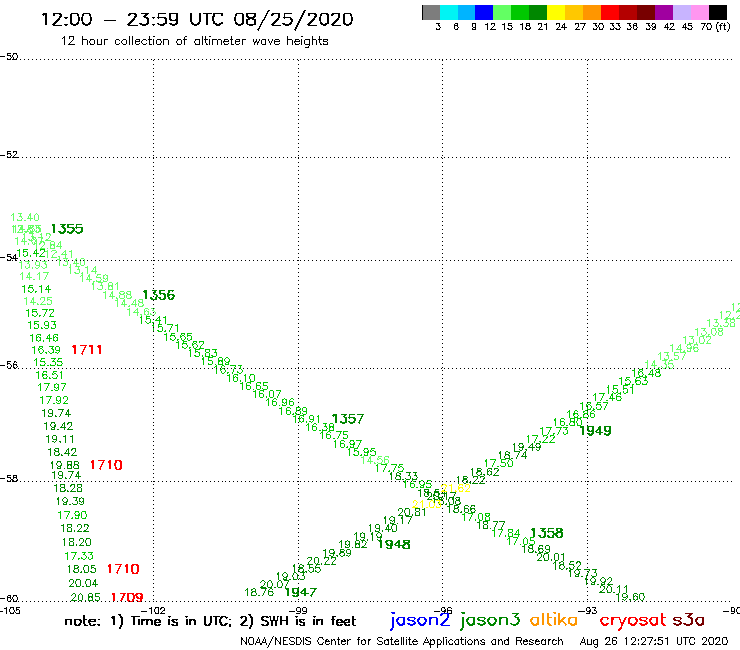
Task: Click the yellow 24 ft legend swatch
Action: pyautogui.click(x=556, y=12)
